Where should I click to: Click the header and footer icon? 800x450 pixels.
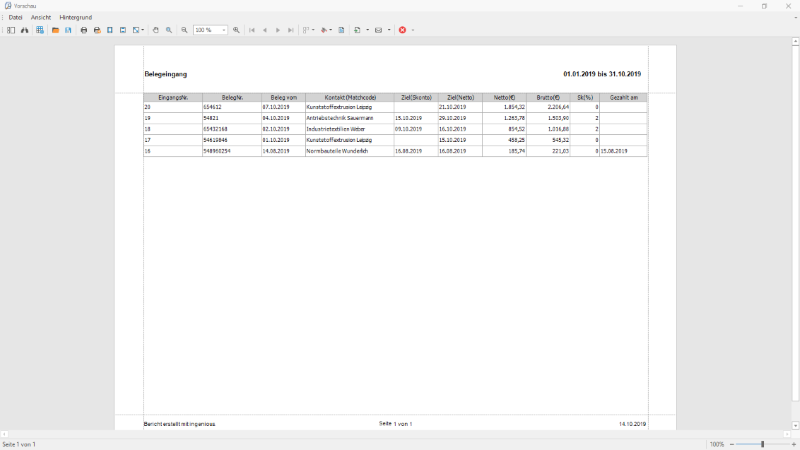pos(123,30)
